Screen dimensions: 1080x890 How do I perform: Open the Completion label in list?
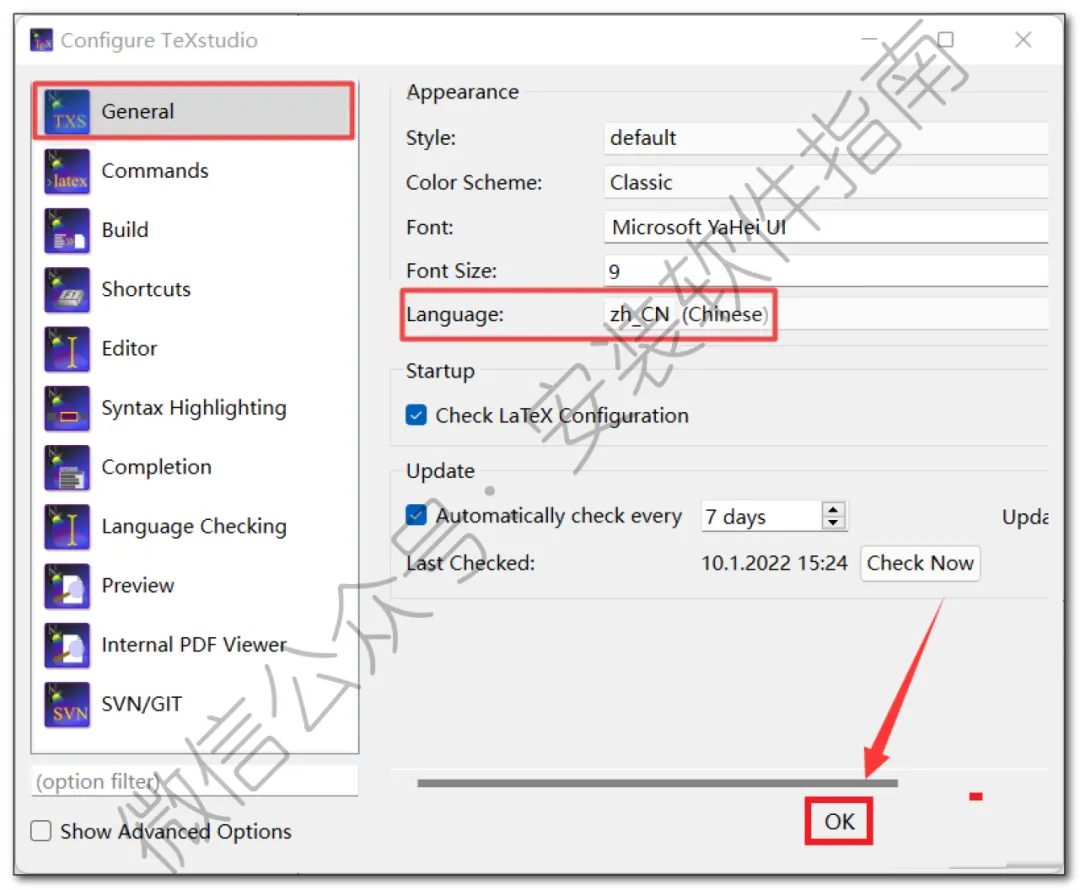point(156,467)
